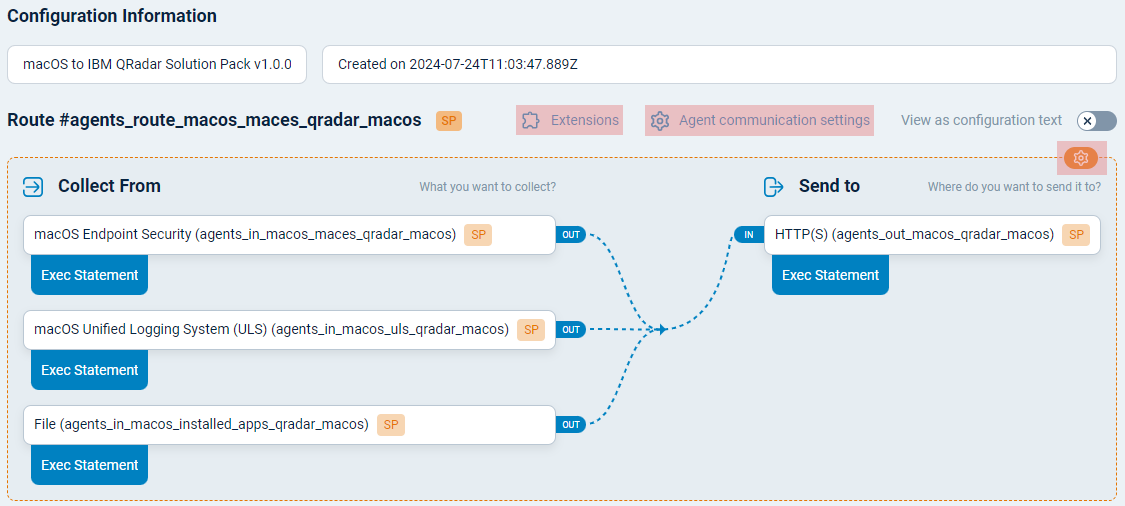This screenshot has width=1125, height=506.
Task: Select the HTTP(S) output node
Action: point(914,235)
